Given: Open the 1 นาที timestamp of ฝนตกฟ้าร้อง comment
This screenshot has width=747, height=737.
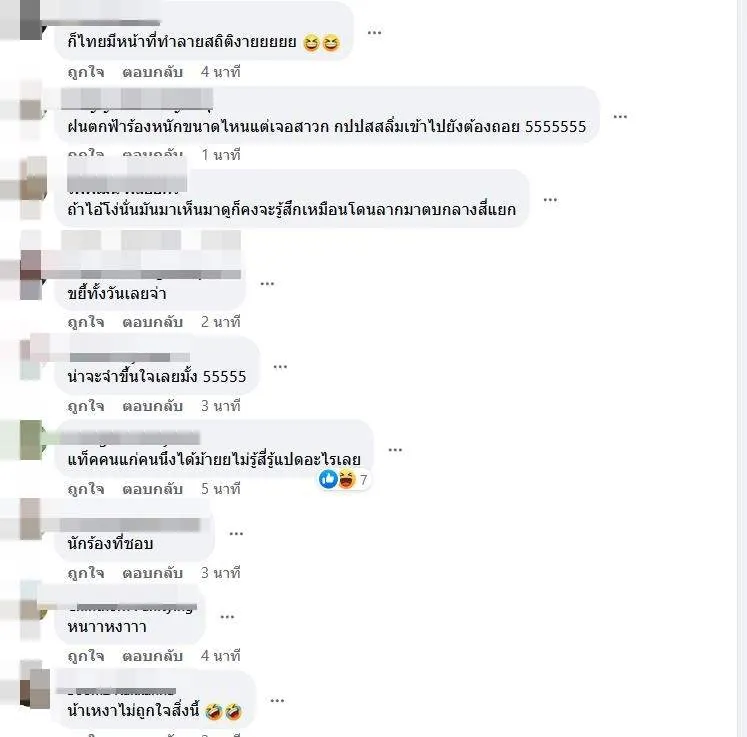Looking at the screenshot, I should [x=221, y=155].
